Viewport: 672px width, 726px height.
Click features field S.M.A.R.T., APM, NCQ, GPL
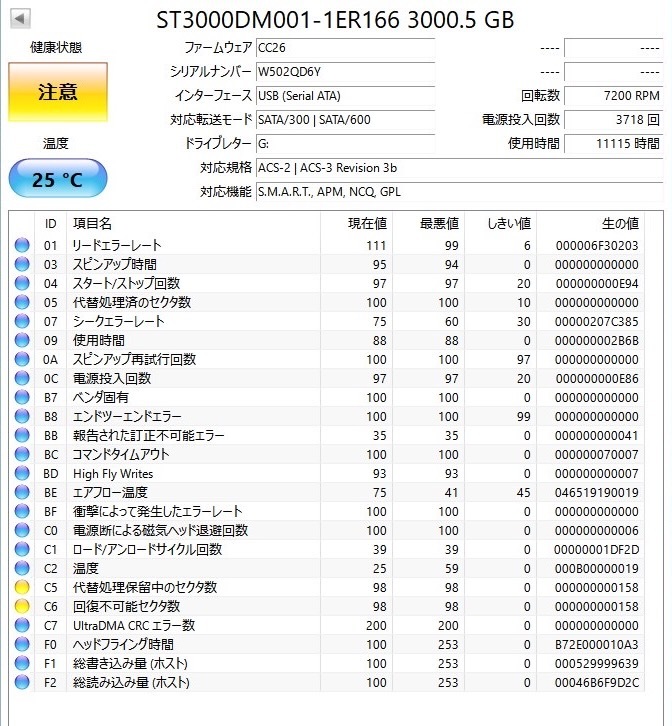click(x=459, y=192)
